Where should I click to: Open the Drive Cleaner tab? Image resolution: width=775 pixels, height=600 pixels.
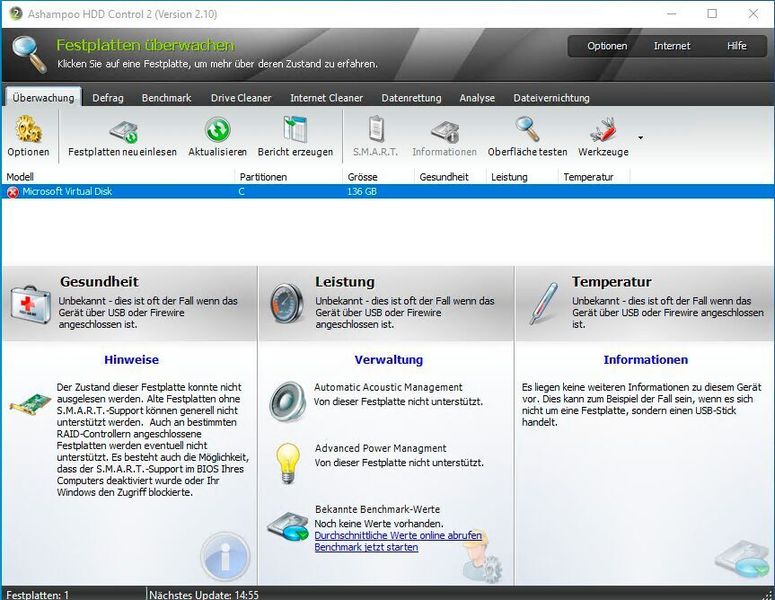(x=241, y=98)
